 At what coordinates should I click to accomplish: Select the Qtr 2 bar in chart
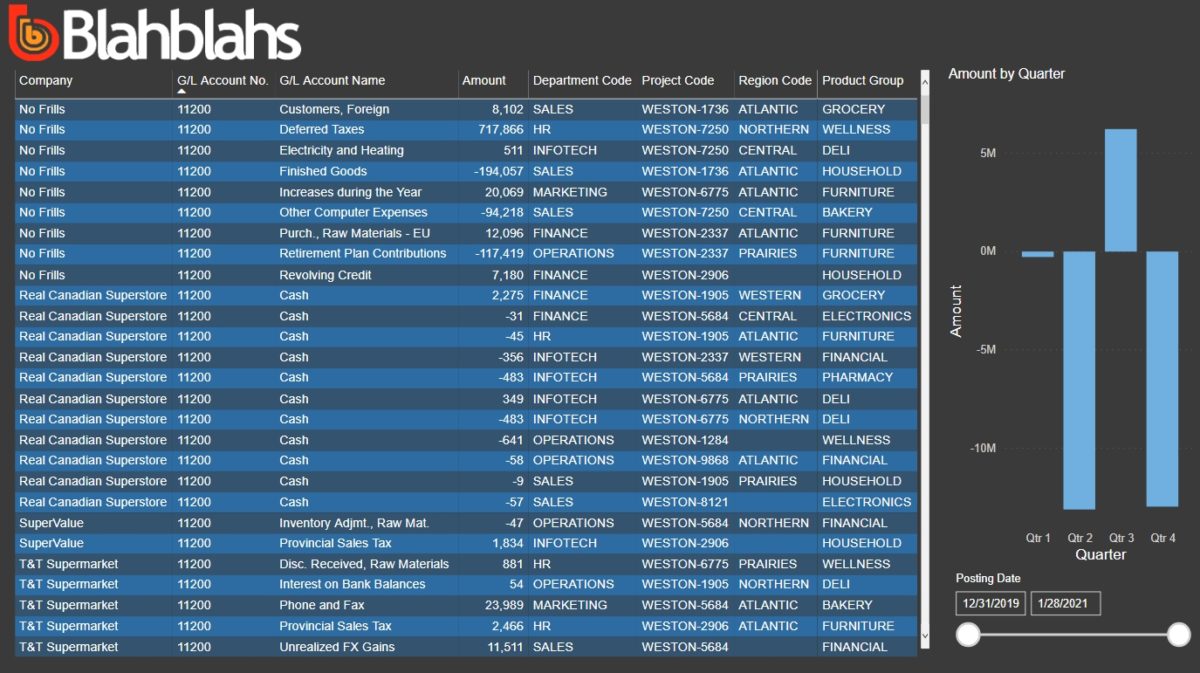pyautogui.click(x=1079, y=380)
